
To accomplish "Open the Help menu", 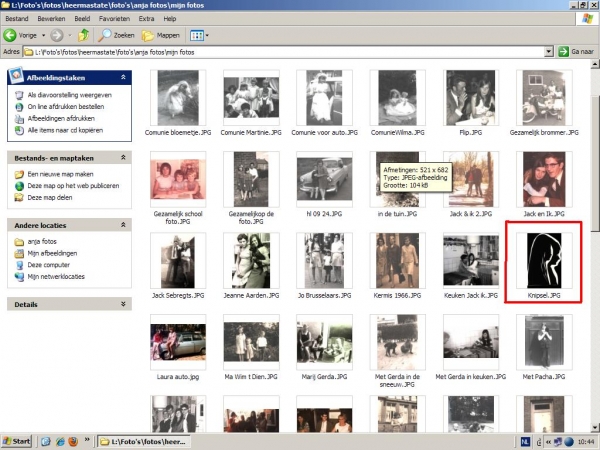I will (170, 18).
